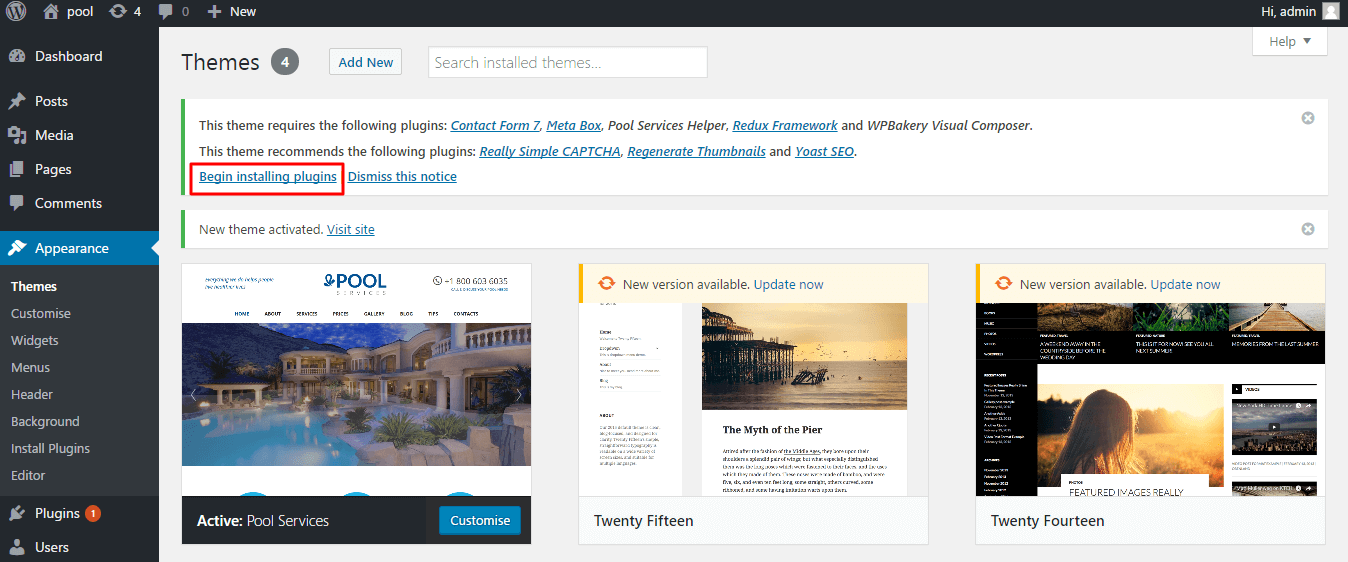The image size is (1348, 562).
Task: Select the Twenty Fifteen theme thumbnail
Action: (x=754, y=400)
